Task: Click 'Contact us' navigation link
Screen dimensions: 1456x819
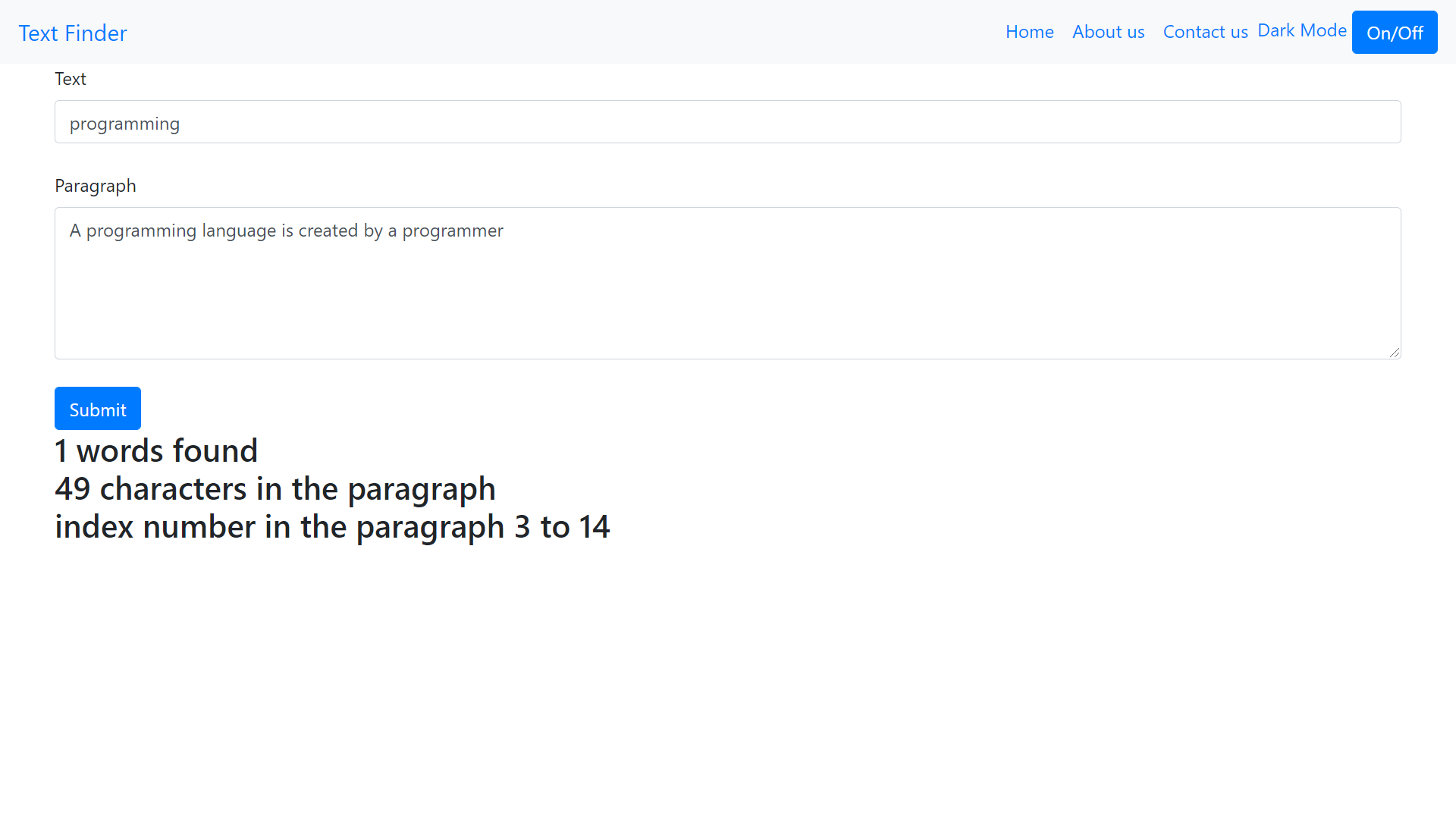Action: click(x=1205, y=32)
